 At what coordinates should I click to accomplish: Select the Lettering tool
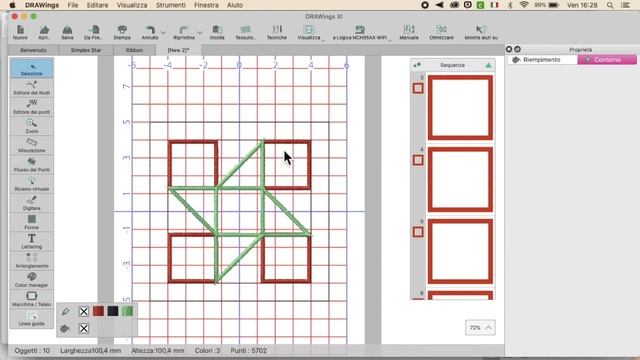coord(31,241)
